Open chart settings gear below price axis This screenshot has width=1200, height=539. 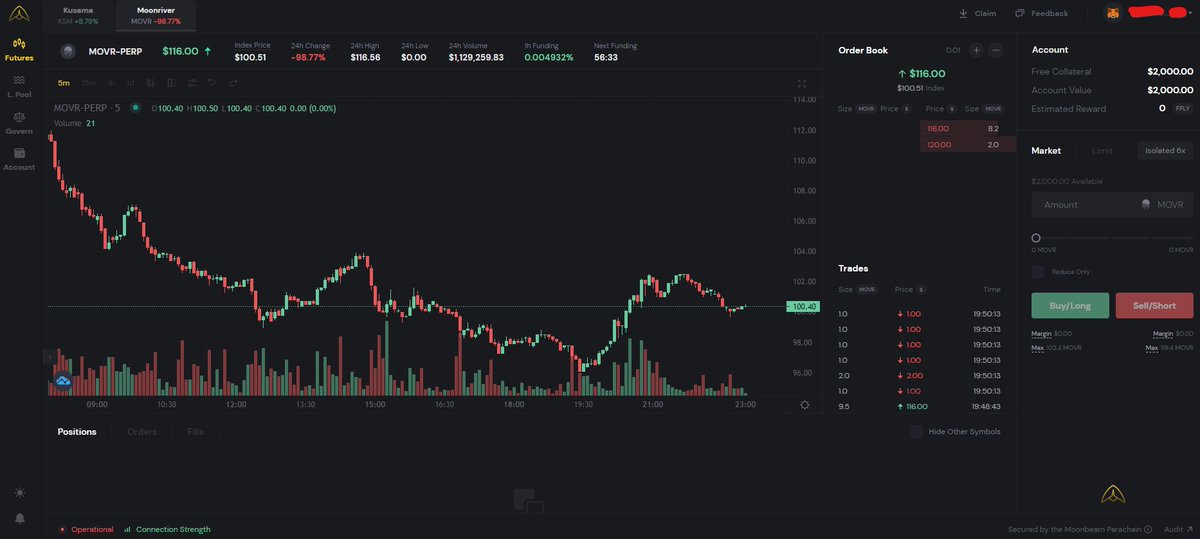point(805,404)
